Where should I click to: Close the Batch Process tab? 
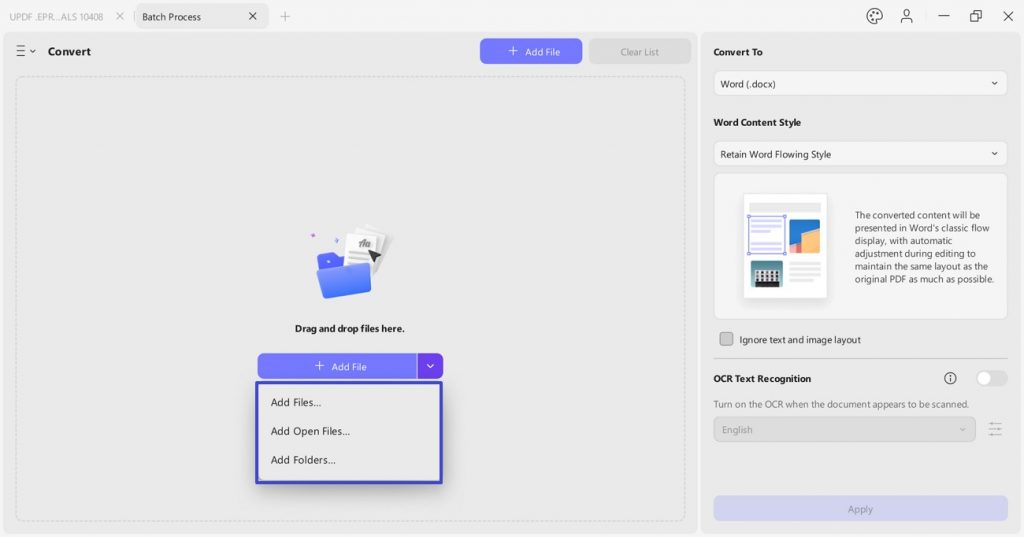(253, 16)
